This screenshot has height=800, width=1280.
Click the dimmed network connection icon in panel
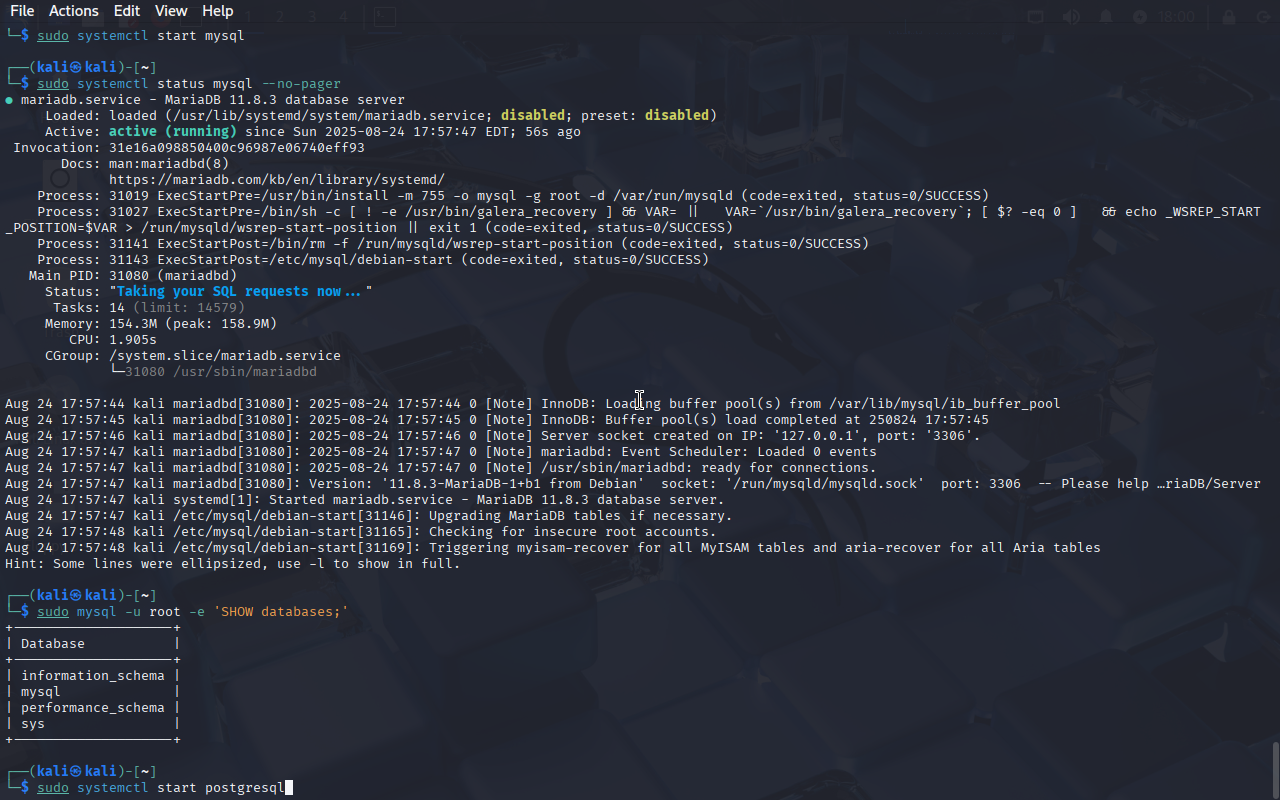click(1036, 17)
